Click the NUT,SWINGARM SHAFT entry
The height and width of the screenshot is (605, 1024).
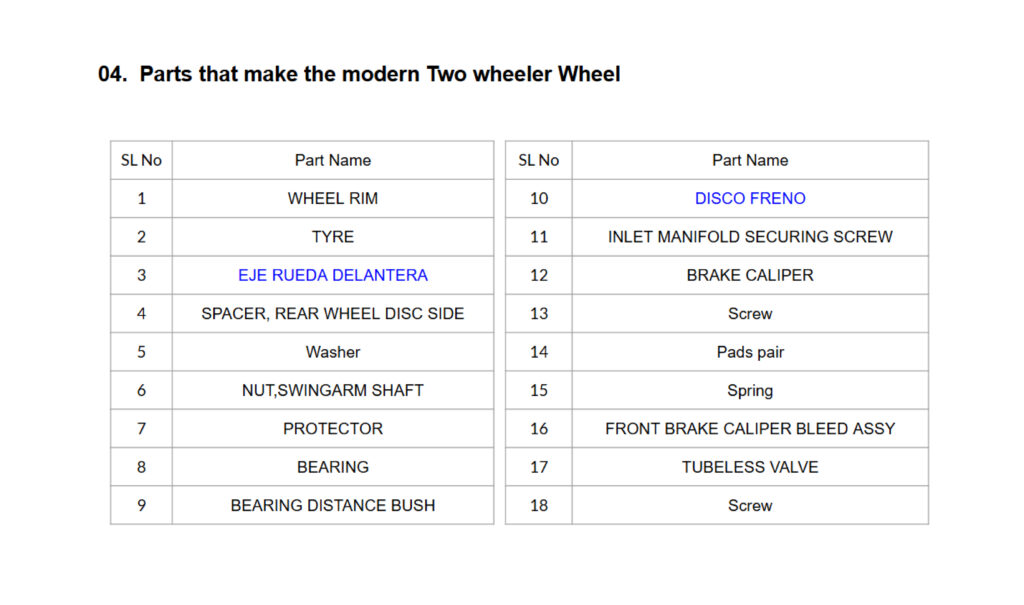332,390
